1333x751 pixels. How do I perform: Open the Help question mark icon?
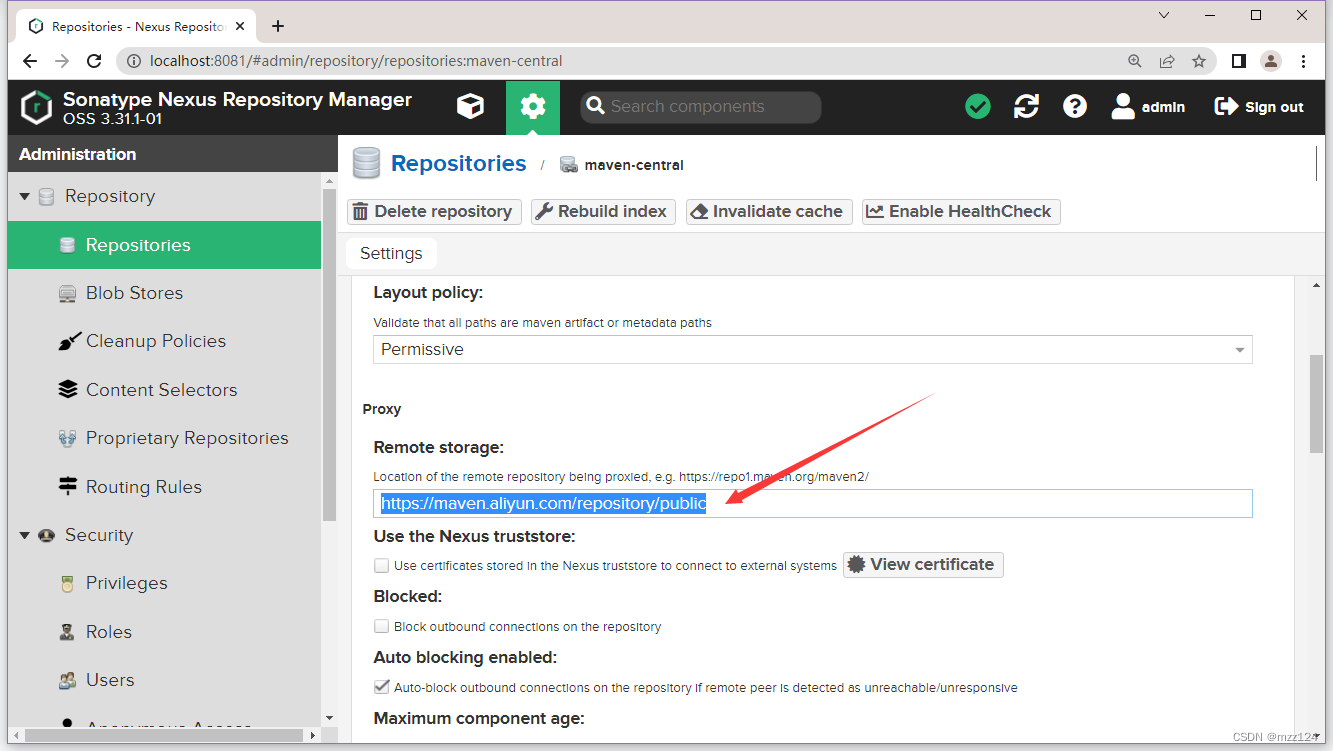[1075, 107]
